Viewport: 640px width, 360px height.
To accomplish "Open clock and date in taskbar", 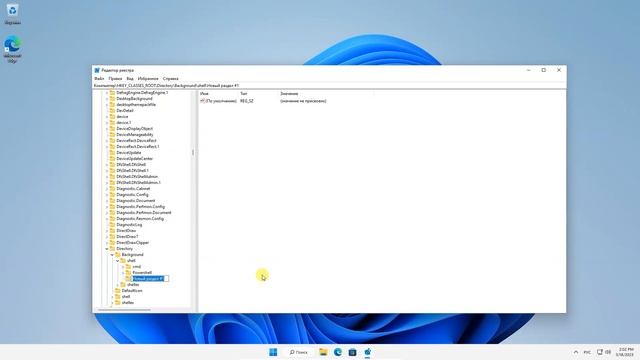I will [625, 352].
